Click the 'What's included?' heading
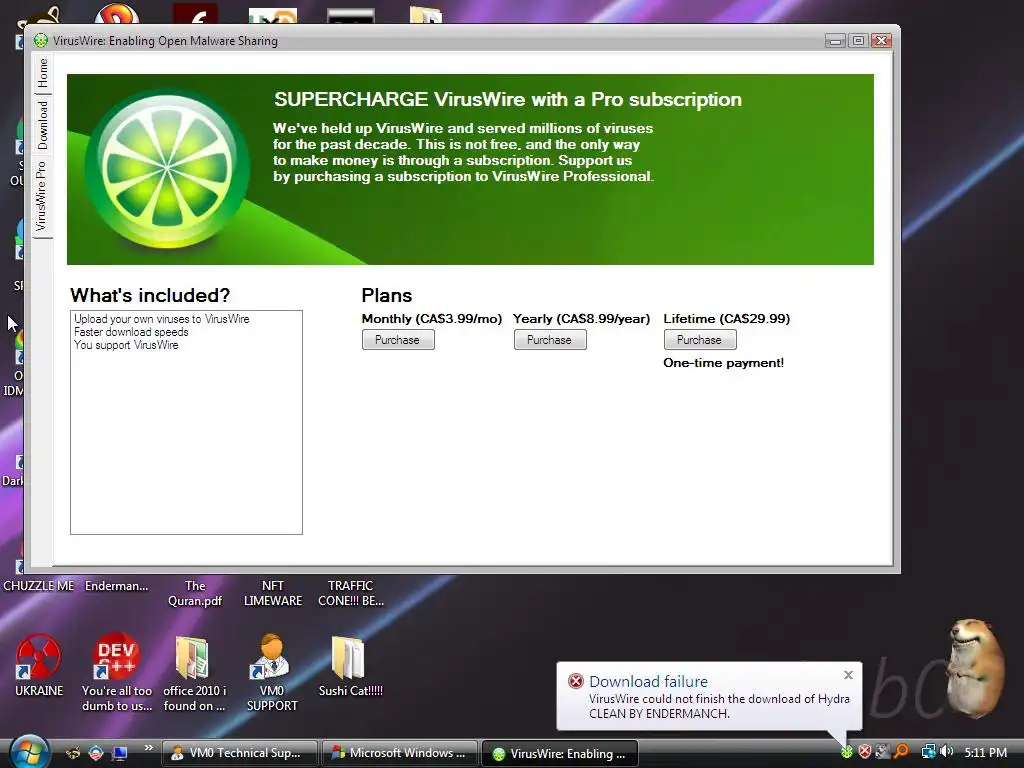The width and height of the screenshot is (1024, 768). click(x=150, y=295)
